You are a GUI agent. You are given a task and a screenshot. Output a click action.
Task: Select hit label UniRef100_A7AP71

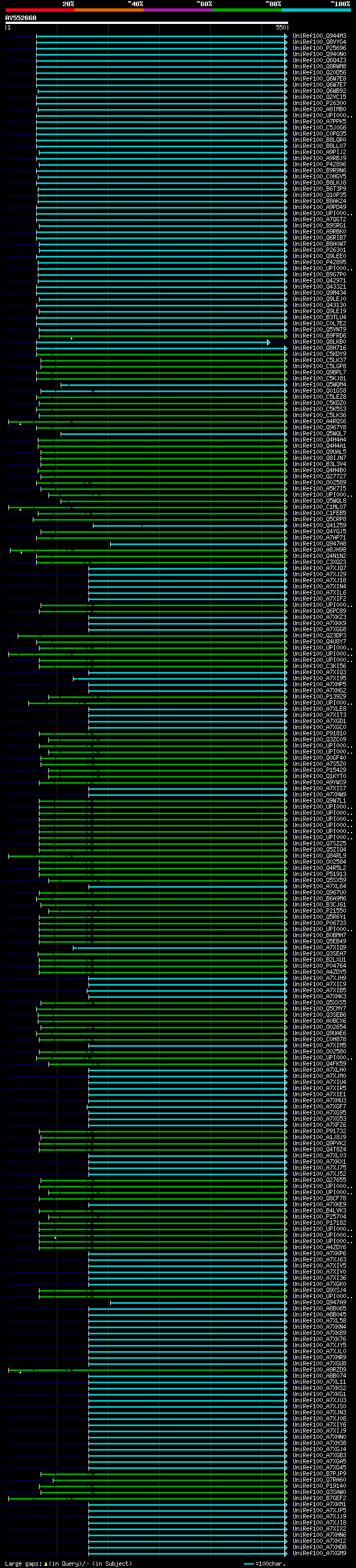point(319,537)
